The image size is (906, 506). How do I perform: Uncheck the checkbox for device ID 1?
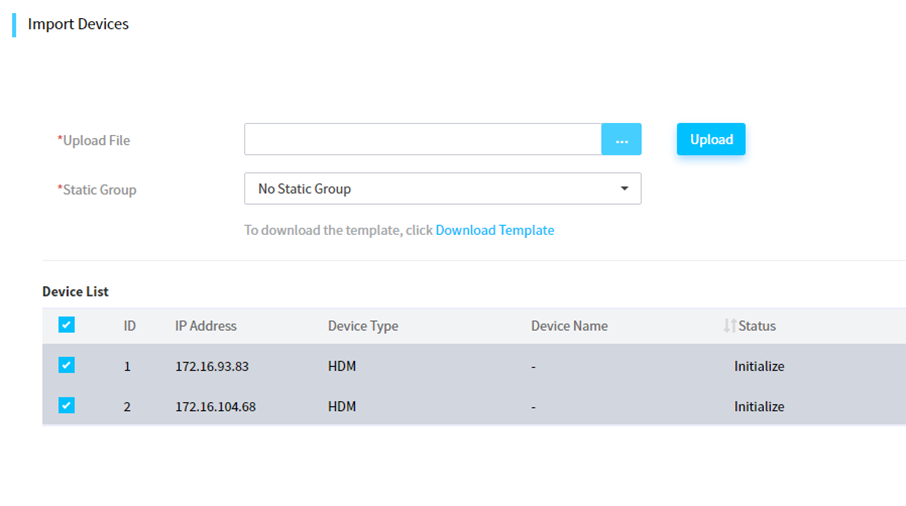(66, 365)
